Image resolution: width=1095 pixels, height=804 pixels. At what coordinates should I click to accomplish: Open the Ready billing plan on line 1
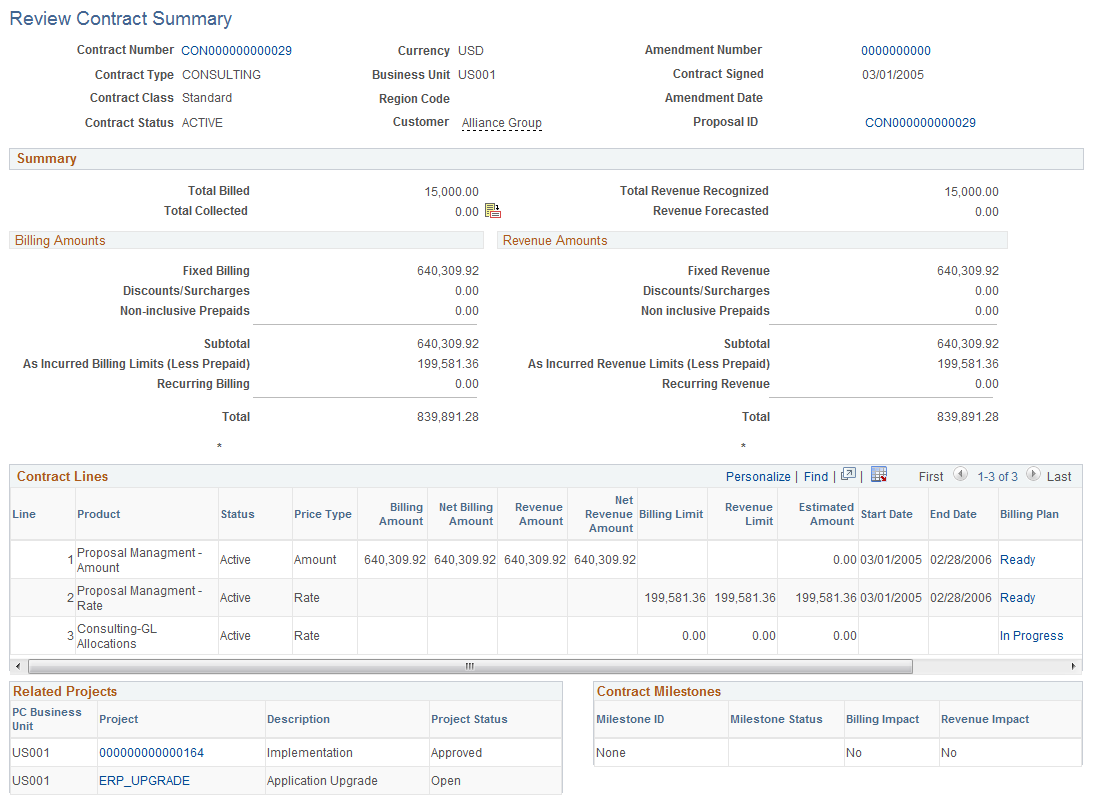(1017, 559)
